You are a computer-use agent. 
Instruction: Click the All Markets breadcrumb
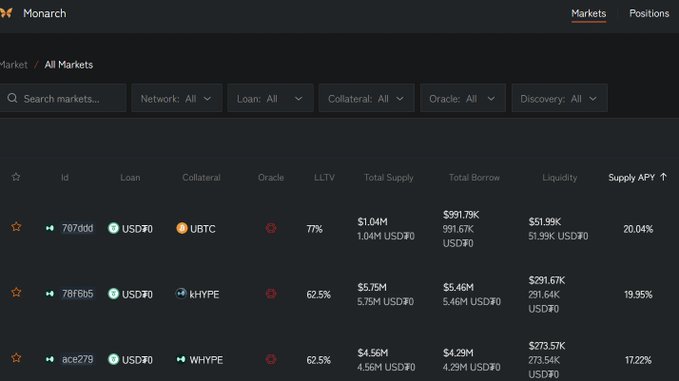tap(69, 65)
